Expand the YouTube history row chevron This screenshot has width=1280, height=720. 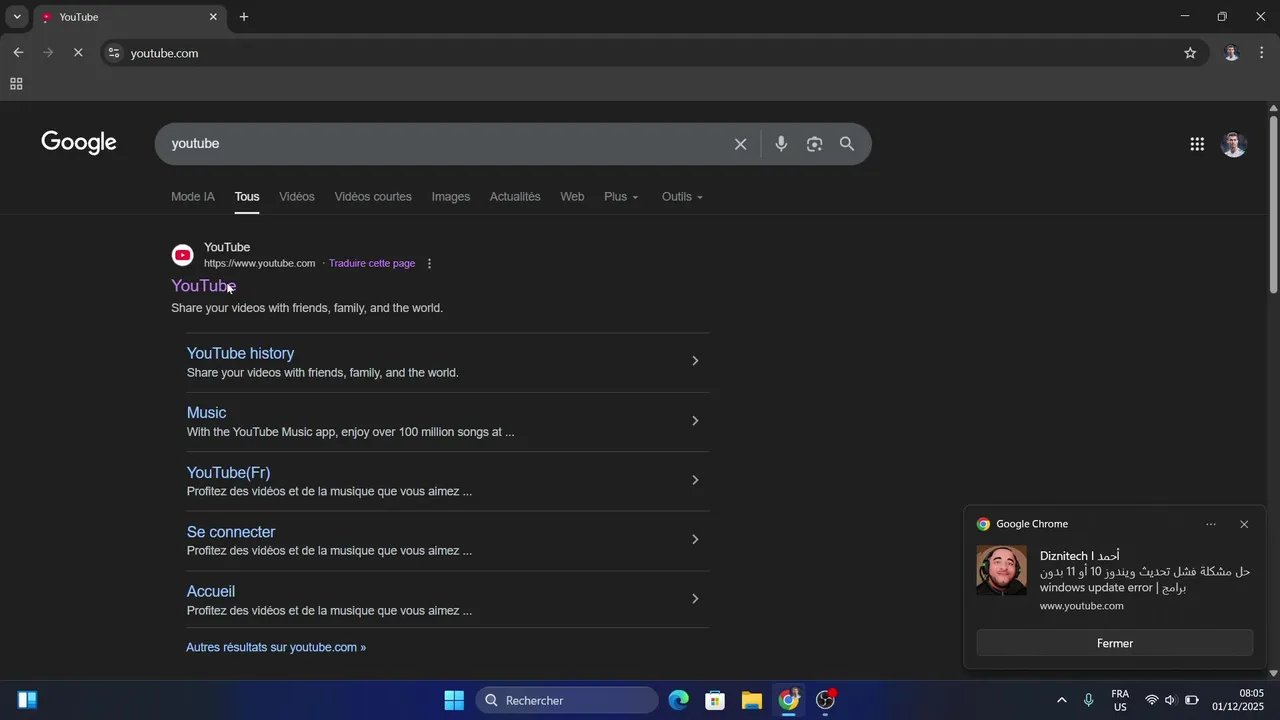[x=695, y=361]
